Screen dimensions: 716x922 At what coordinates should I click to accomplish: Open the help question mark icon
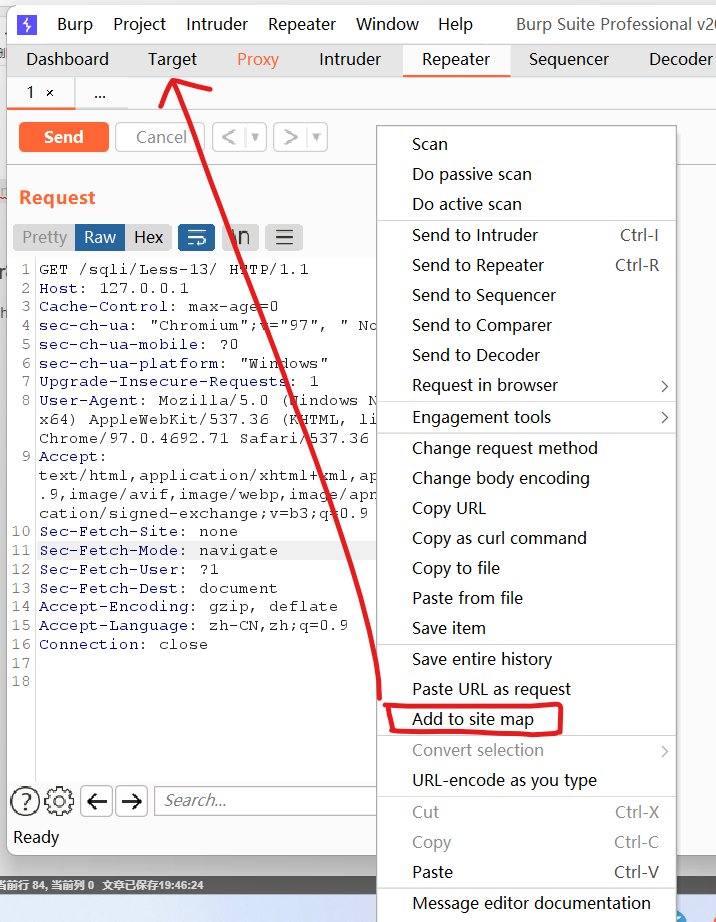coord(25,801)
